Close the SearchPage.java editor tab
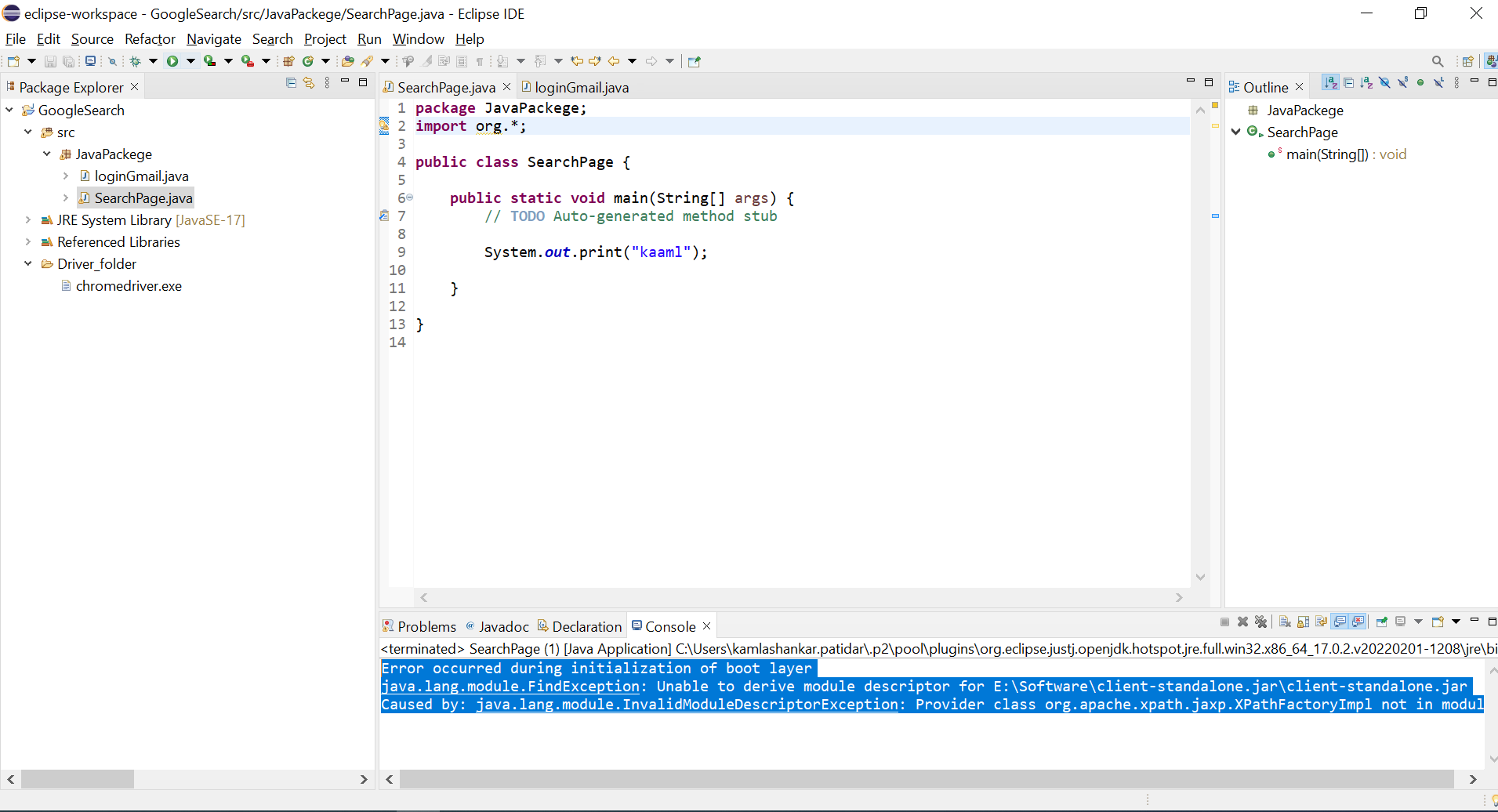 (507, 87)
